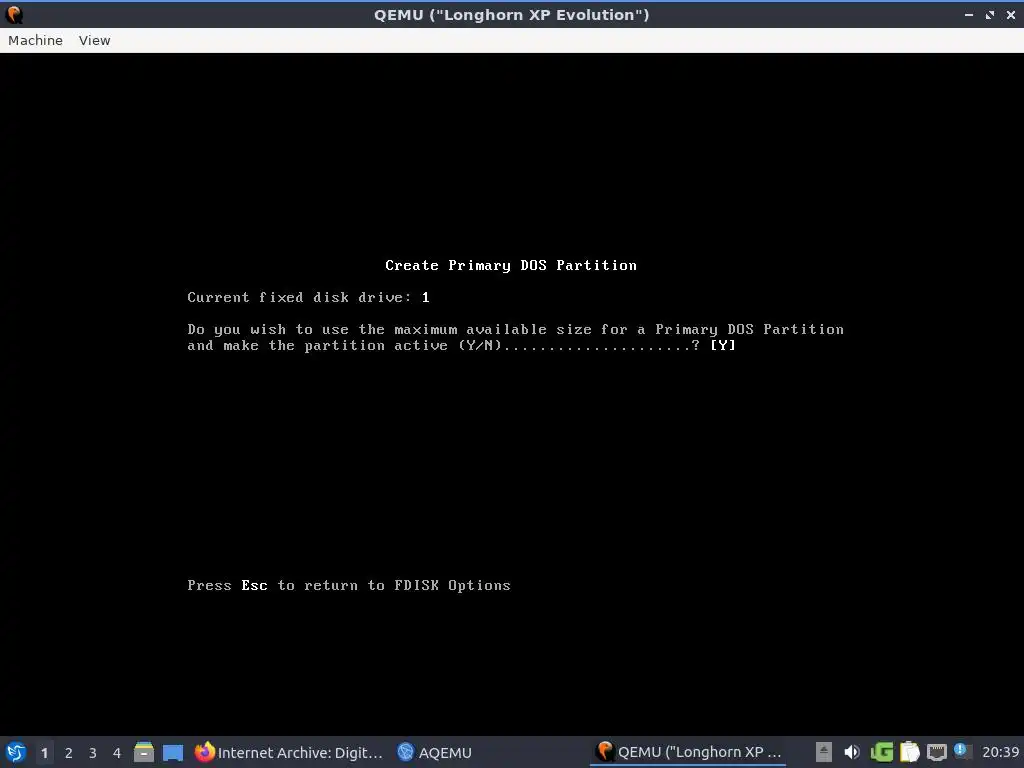Click the show desktop icon
This screenshot has height=768, width=1024.
(173, 752)
